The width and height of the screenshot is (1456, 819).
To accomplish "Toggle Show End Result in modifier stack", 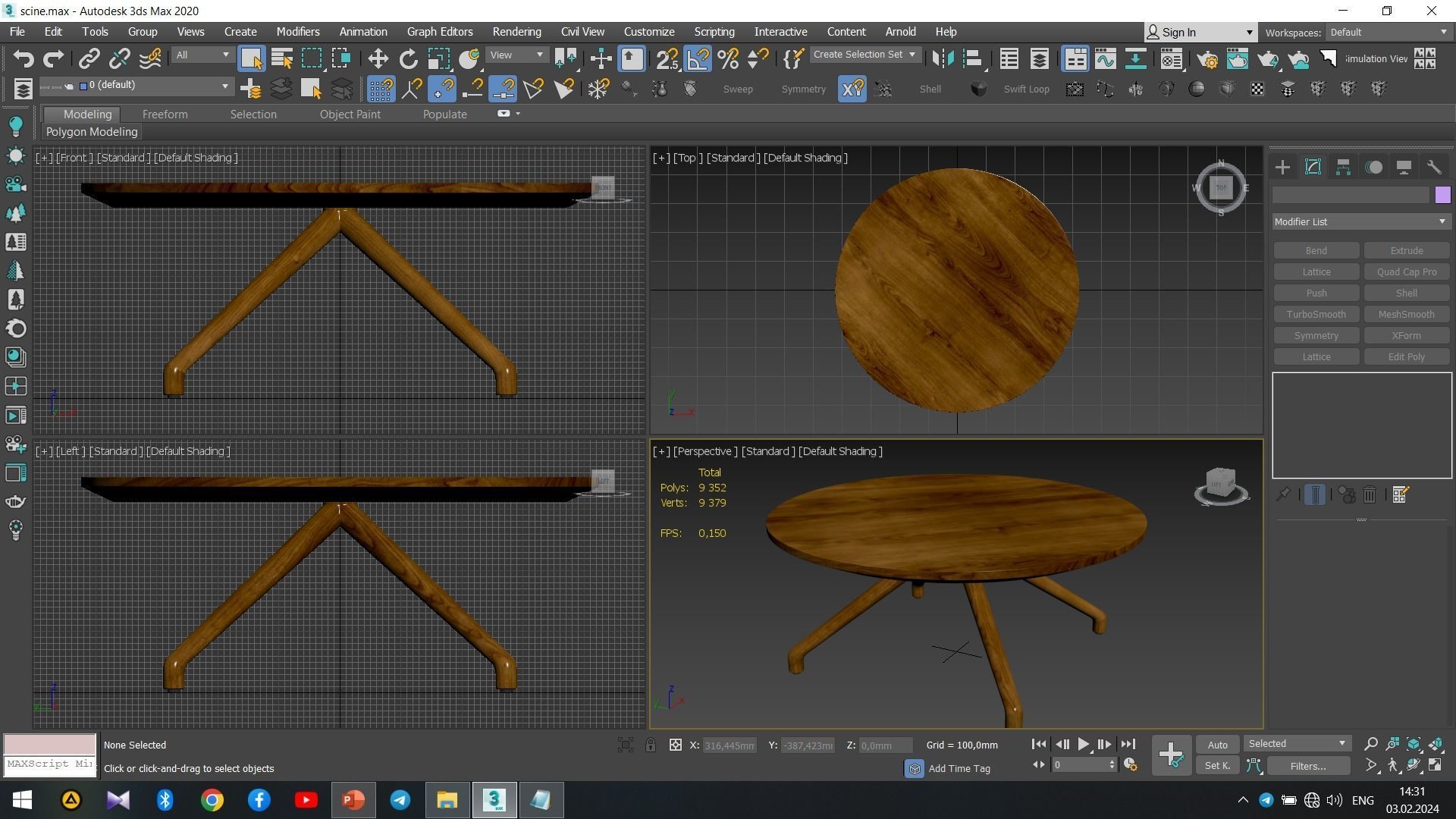I will coord(1315,495).
